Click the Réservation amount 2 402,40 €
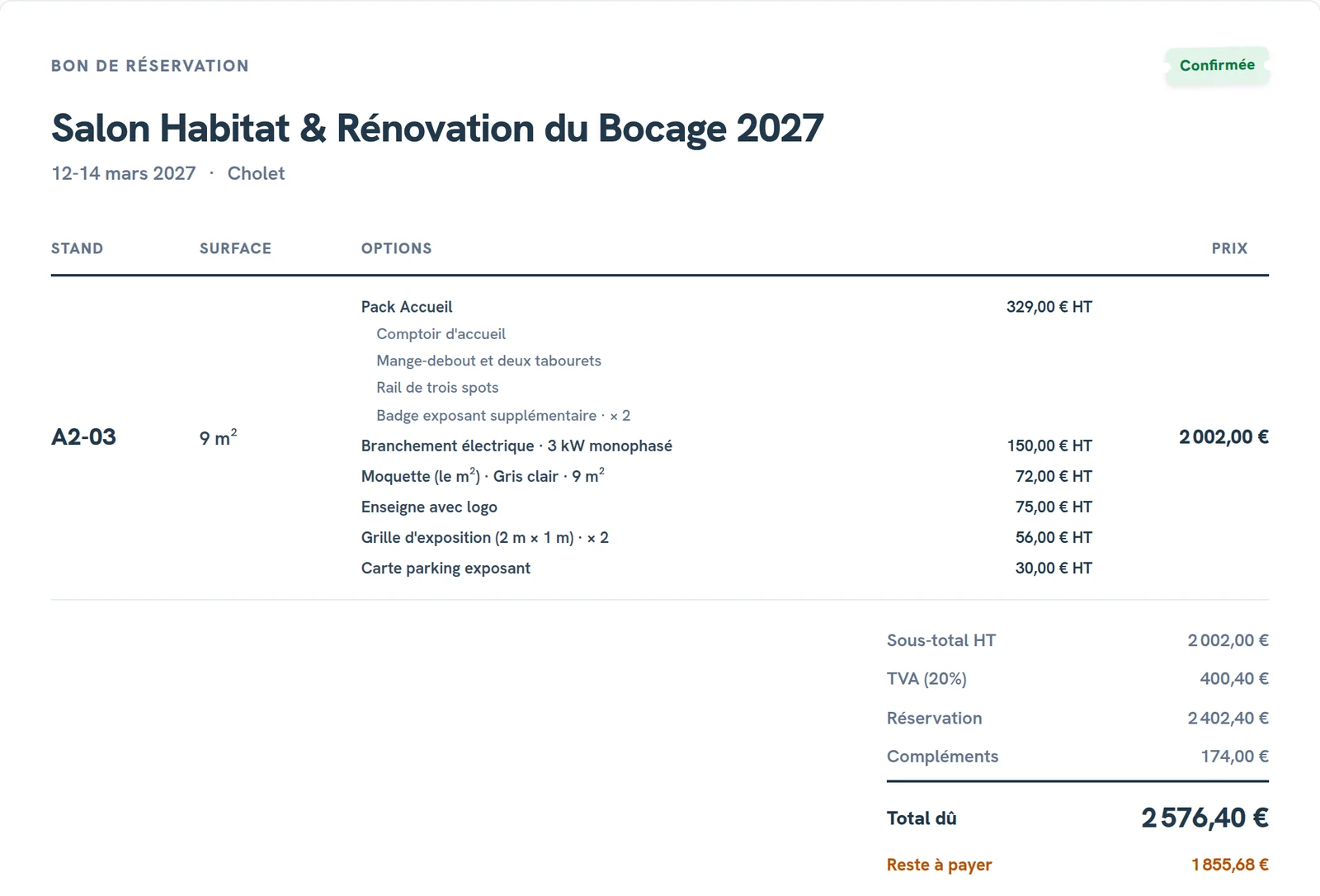 [x=1228, y=719]
